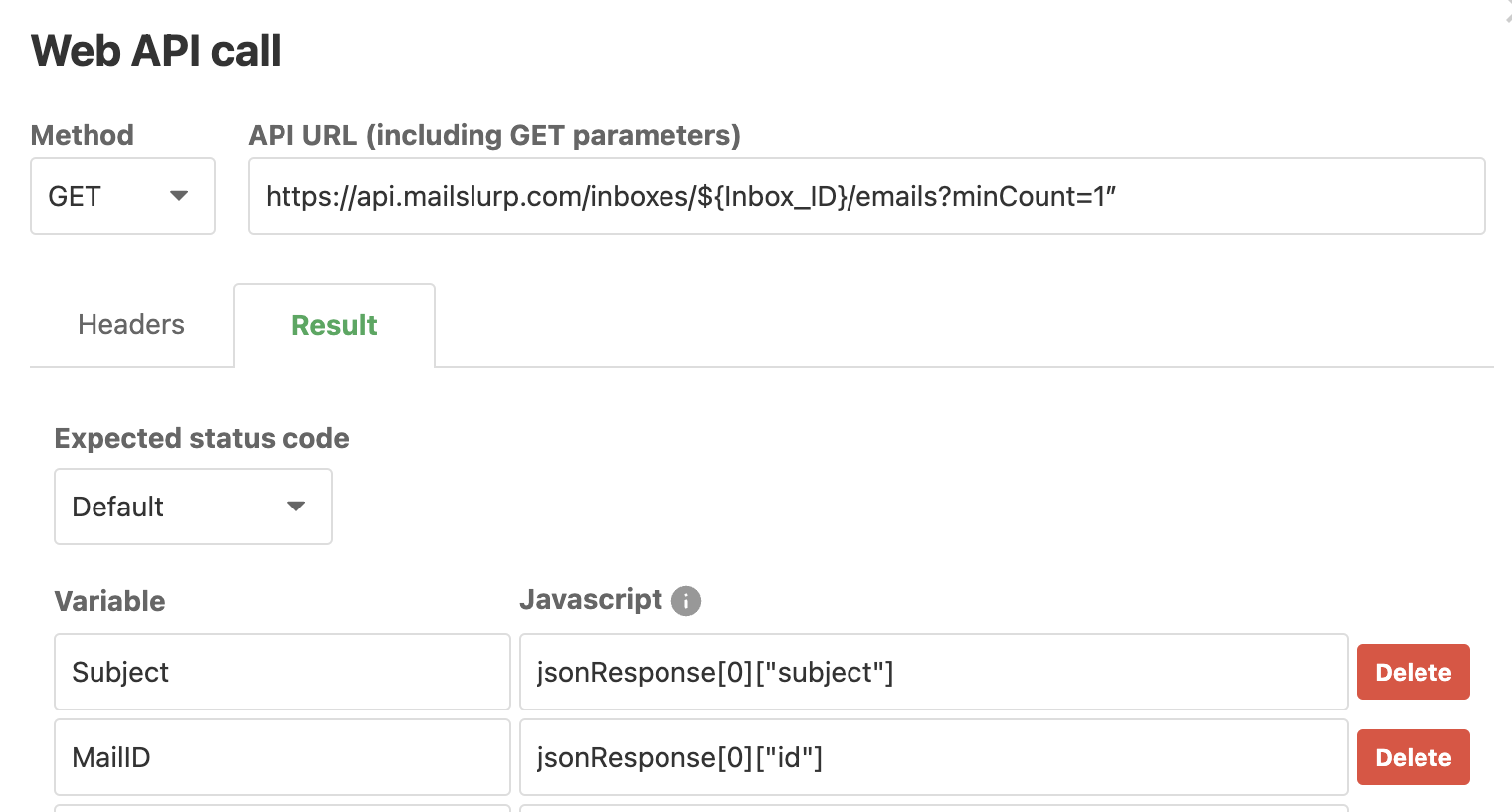Click the partially visible bottom variable field
The width and height of the screenshot is (1512, 812).
[282, 808]
